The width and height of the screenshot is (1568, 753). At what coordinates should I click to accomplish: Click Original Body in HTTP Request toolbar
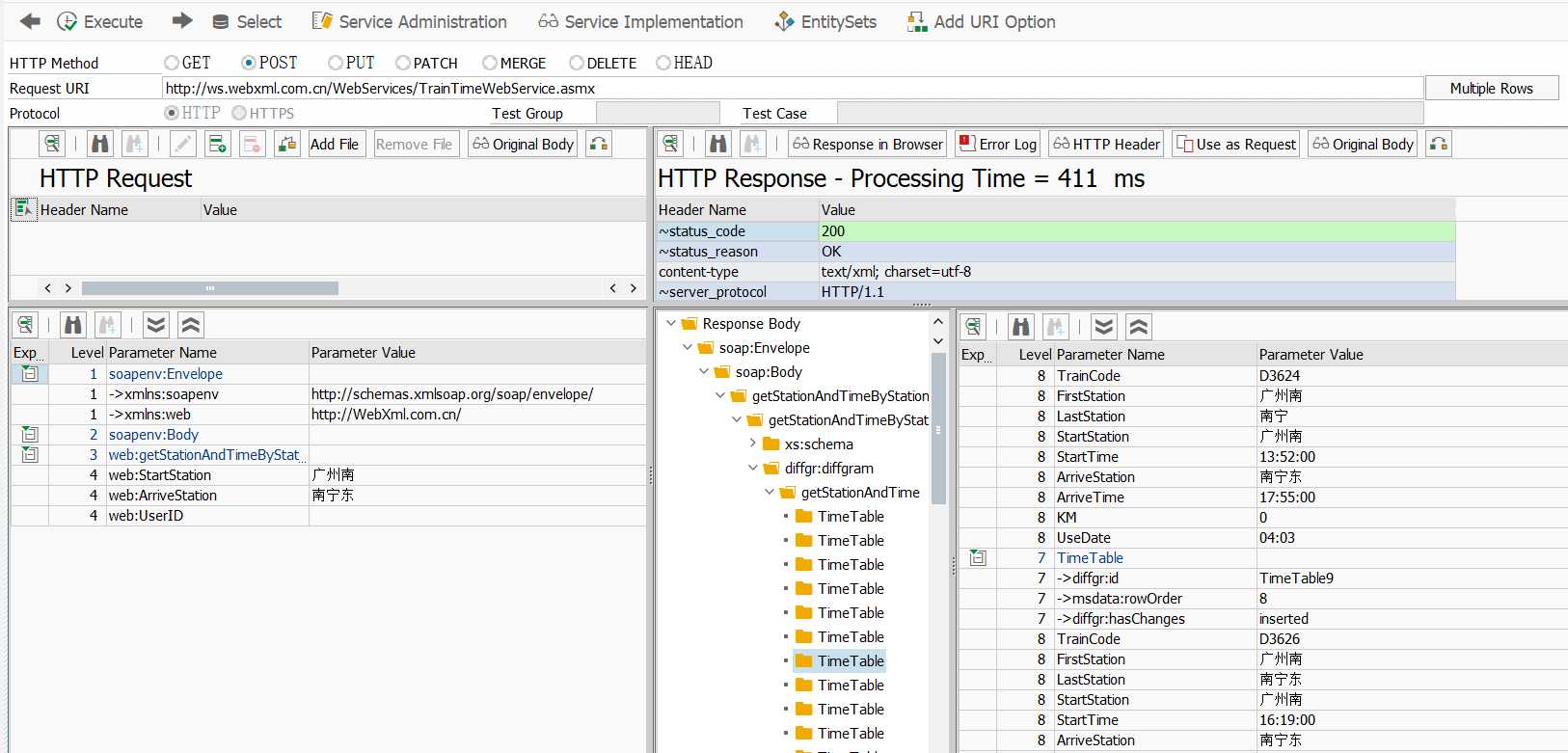click(x=524, y=144)
